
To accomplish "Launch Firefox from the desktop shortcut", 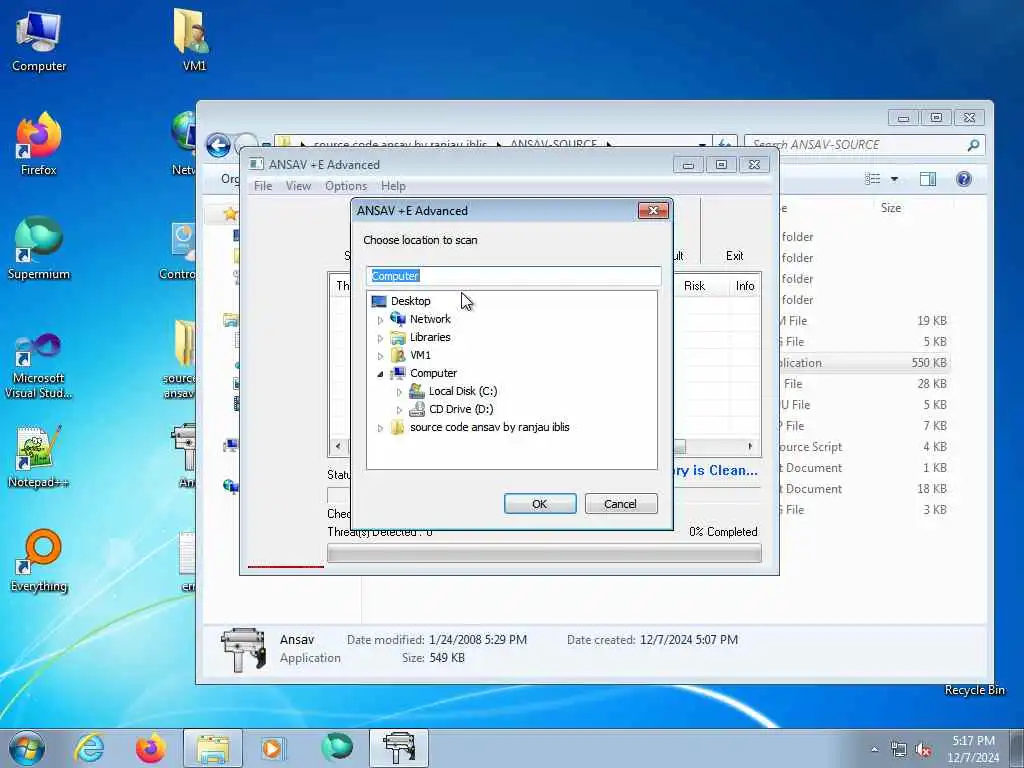I will [x=39, y=144].
